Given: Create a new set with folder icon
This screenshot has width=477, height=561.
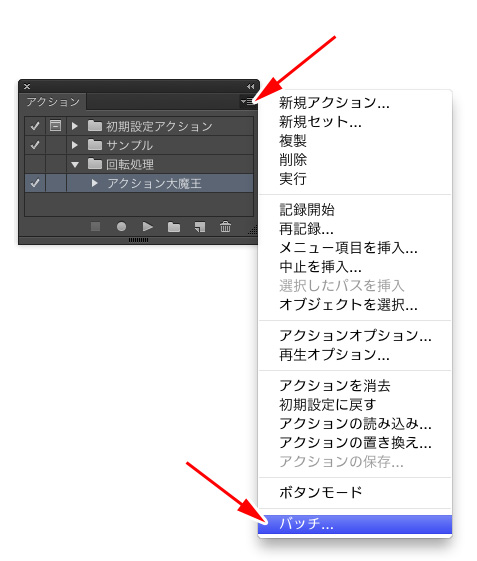Looking at the screenshot, I should pos(174,227).
